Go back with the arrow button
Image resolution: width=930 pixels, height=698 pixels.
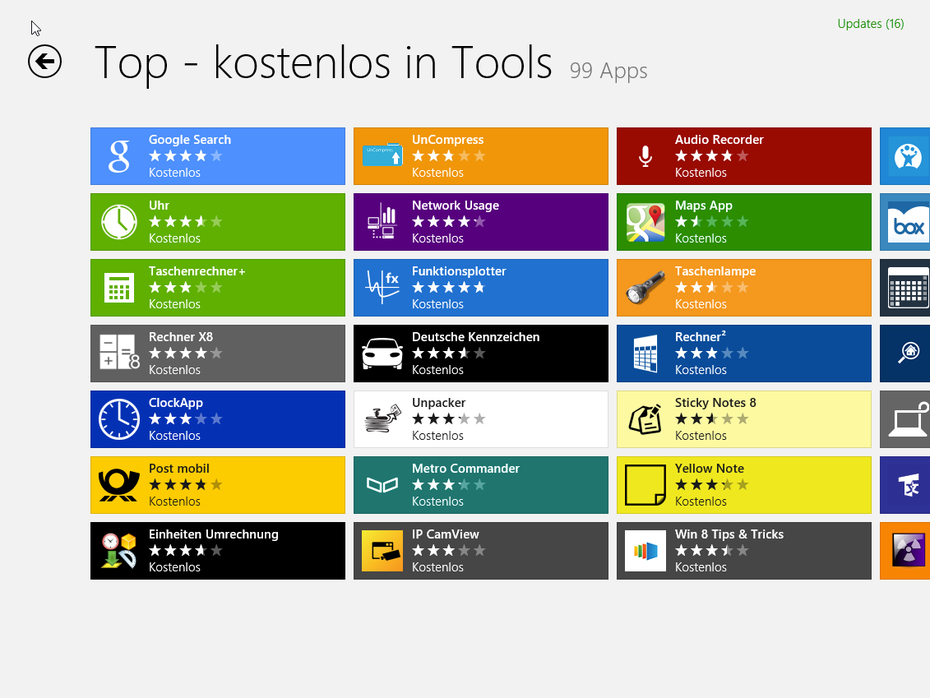(44, 61)
